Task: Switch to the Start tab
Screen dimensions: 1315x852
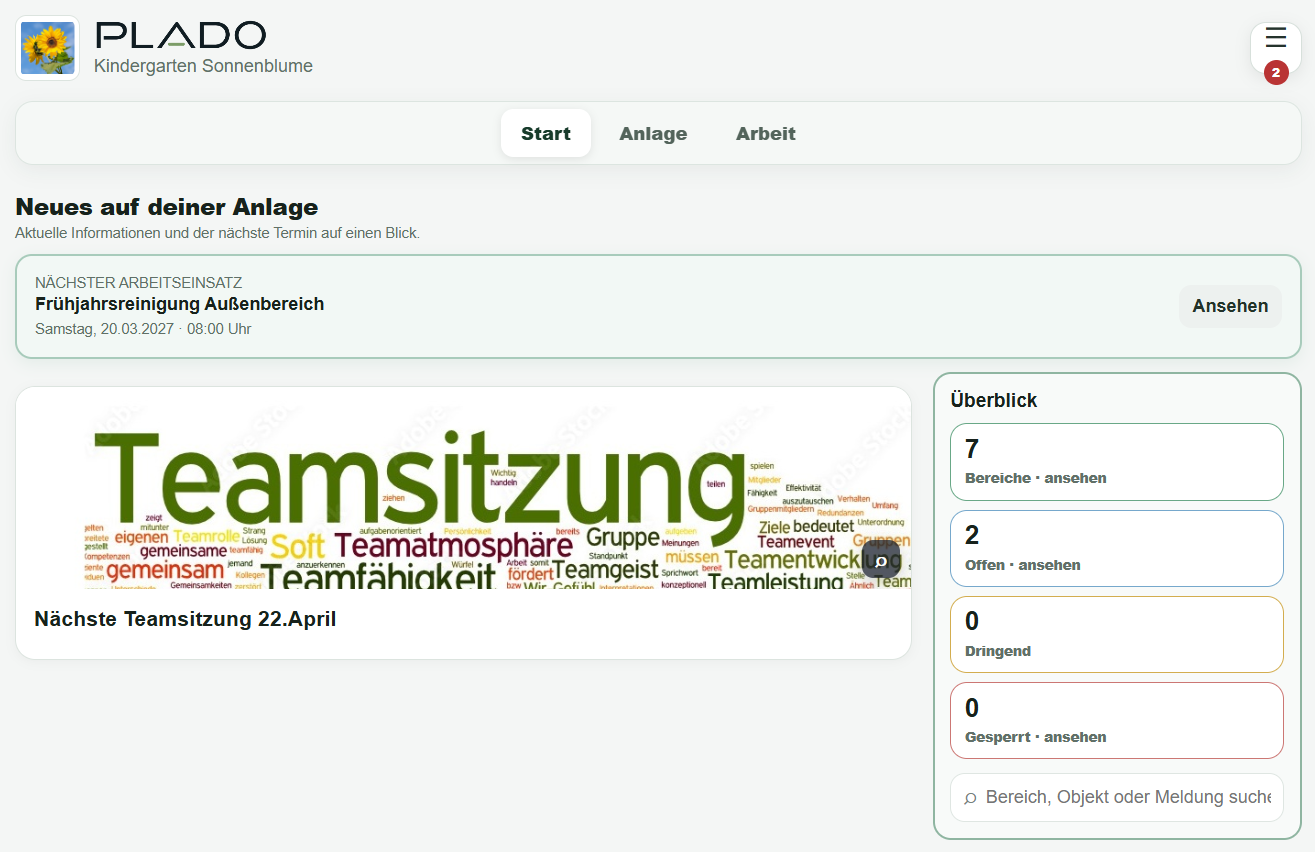Action: click(546, 133)
